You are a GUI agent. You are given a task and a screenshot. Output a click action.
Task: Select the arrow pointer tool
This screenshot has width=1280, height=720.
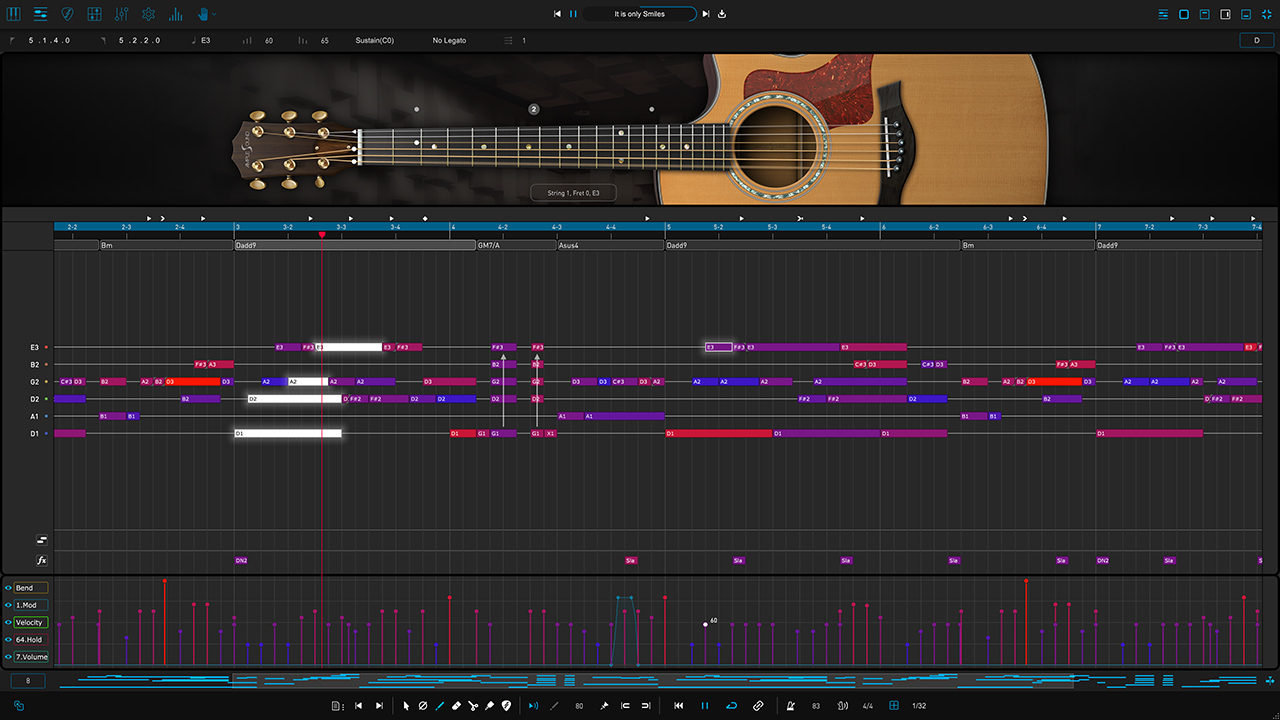tap(406, 706)
